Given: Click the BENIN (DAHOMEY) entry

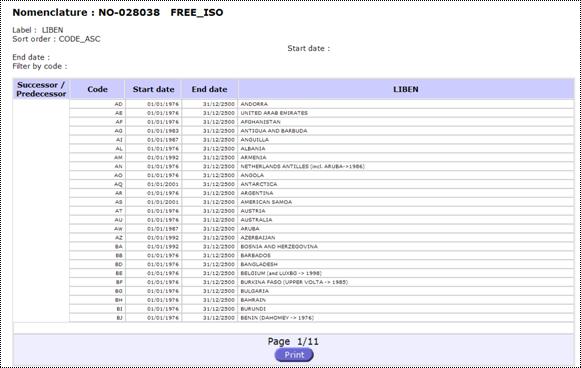Looking at the screenshot, I should click(x=277, y=318).
